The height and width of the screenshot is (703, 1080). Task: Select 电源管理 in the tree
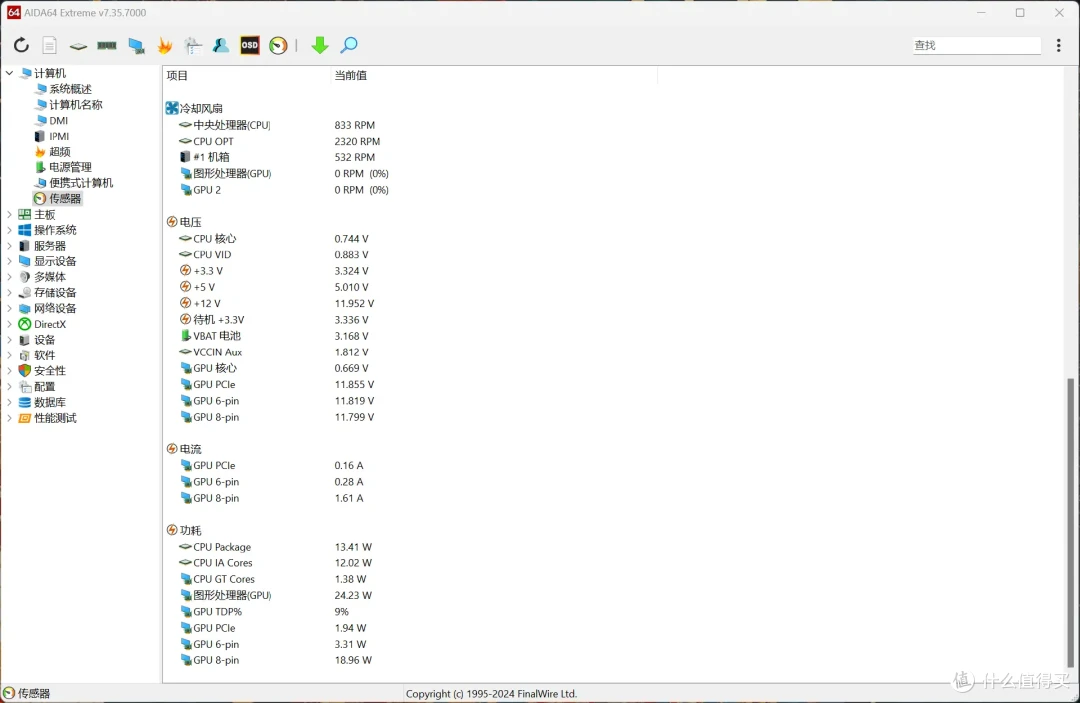[x=70, y=167]
